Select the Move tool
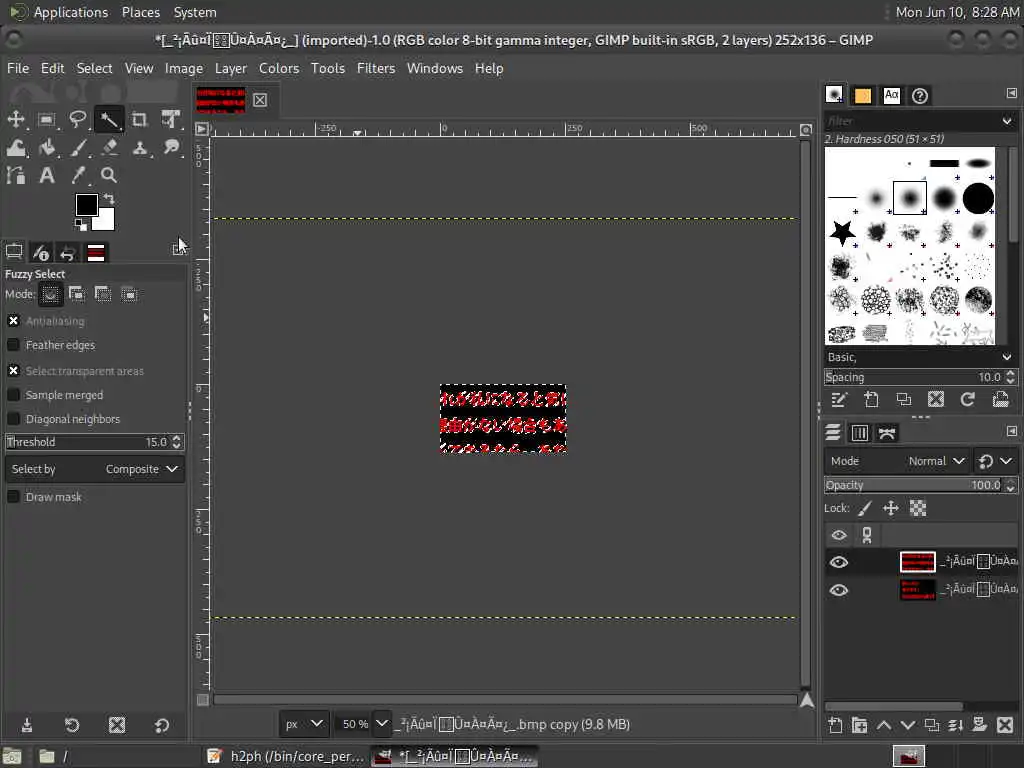Screen dimensions: 1024x768 pos(16,120)
